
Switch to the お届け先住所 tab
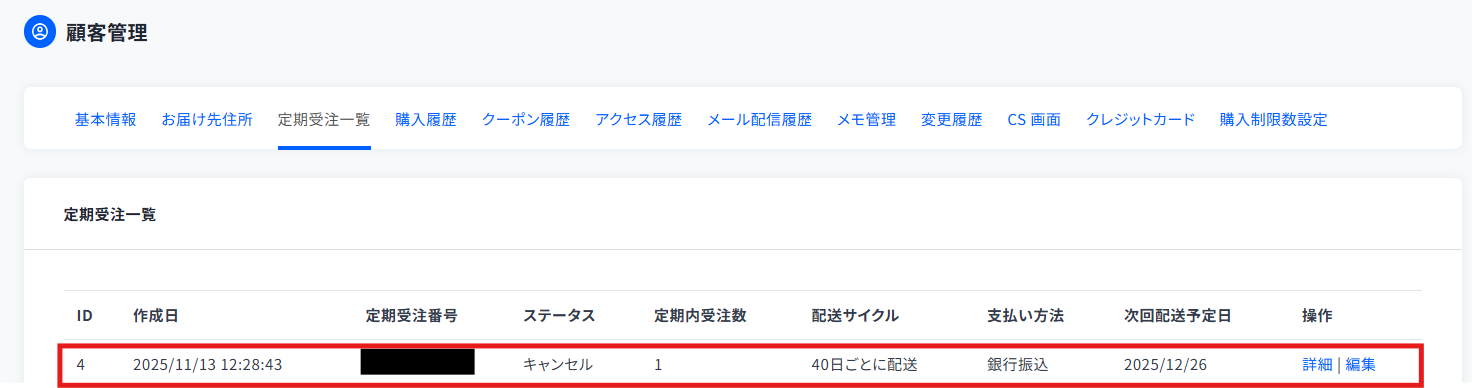tap(207, 120)
